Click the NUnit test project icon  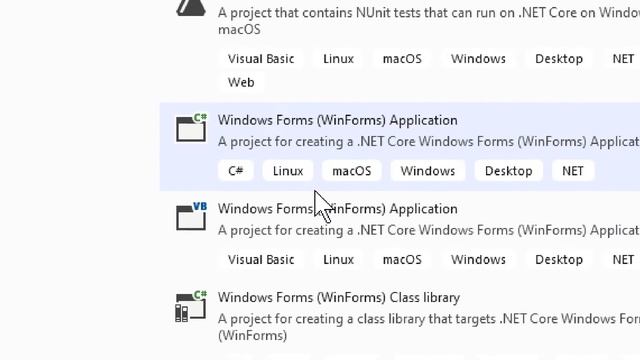pos(191,8)
